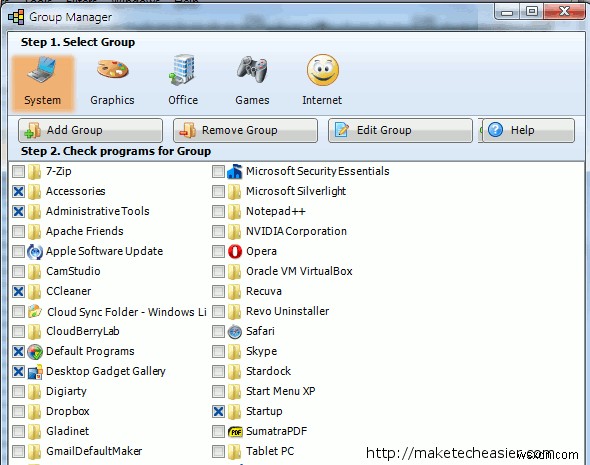This screenshot has width=590, height=465.
Task: Uncheck the CCleaner checkbox
Action: click(x=18, y=292)
